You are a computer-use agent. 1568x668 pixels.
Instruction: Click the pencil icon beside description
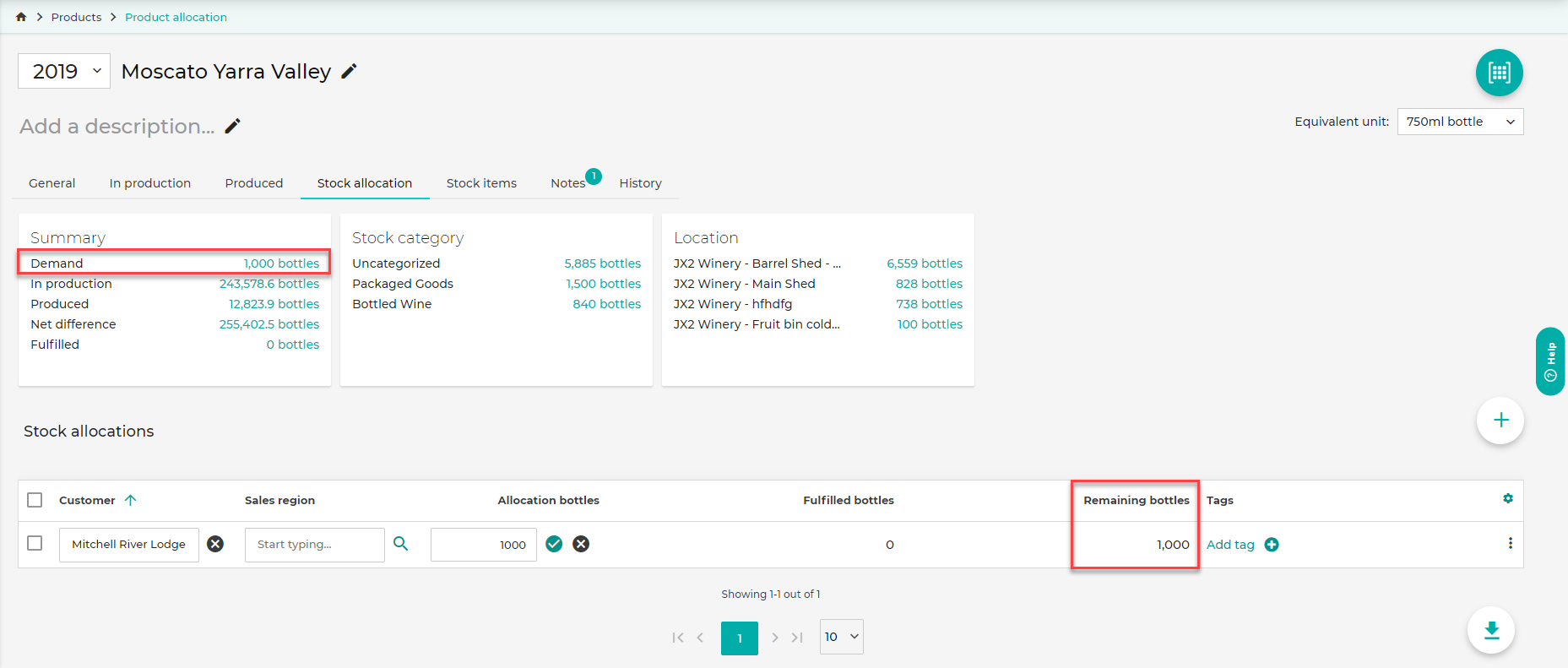(x=233, y=126)
